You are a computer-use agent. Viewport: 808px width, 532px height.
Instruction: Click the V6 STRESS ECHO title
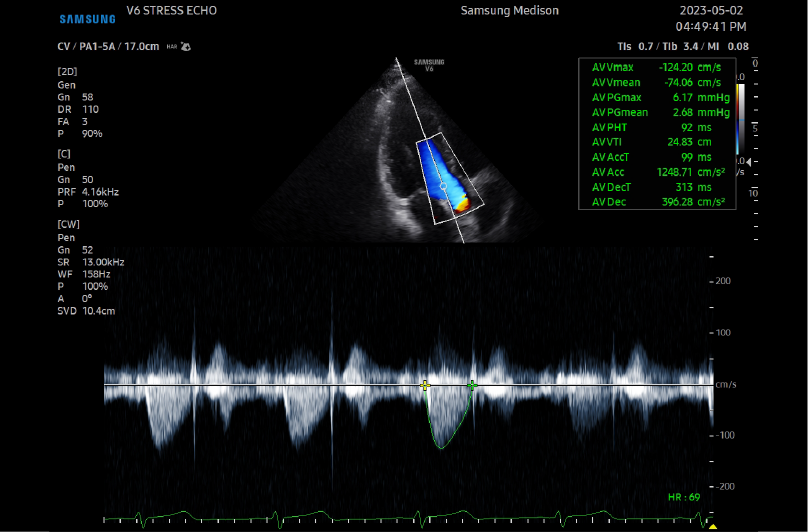pyautogui.click(x=172, y=11)
